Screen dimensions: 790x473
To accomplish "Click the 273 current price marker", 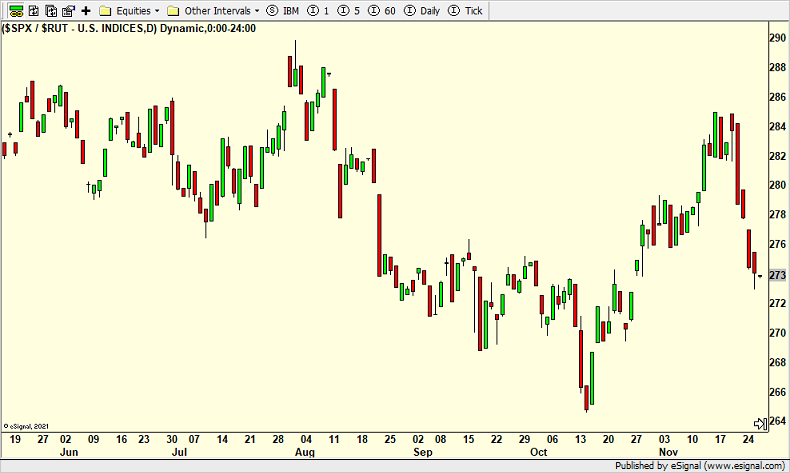I will pos(776,275).
